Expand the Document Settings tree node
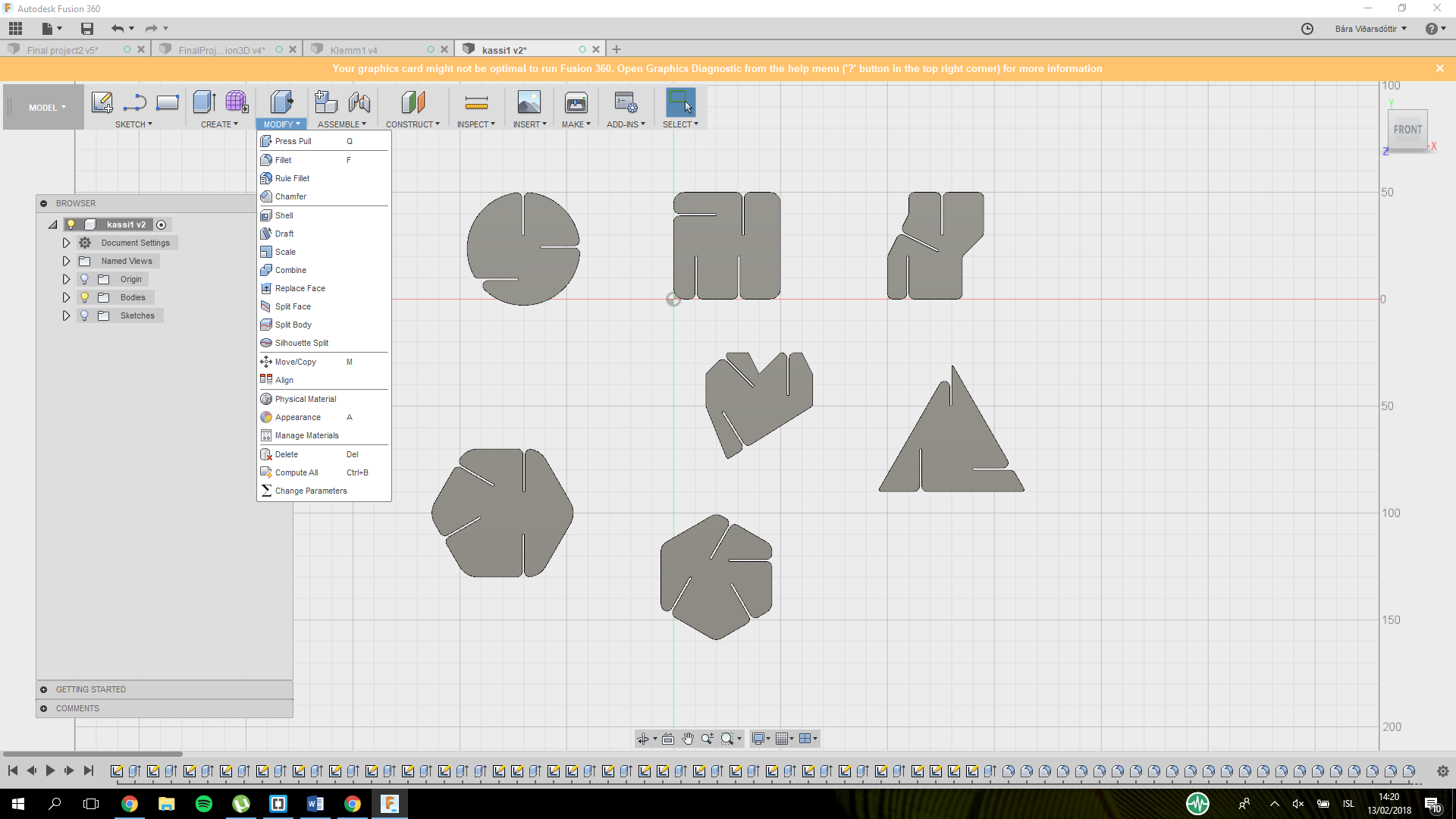 (x=66, y=243)
